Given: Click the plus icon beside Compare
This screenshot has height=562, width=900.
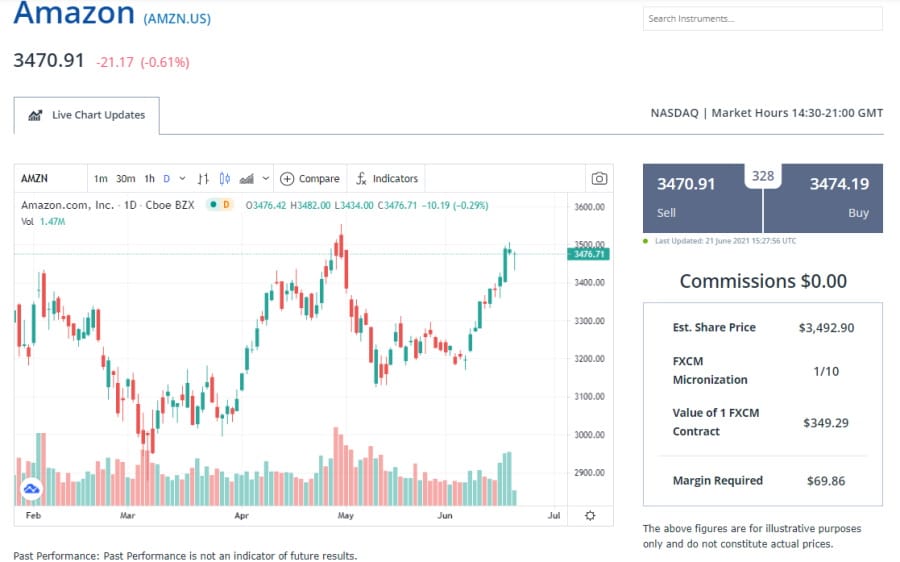Looking at the screenshot, I should [x=287, y=179].
